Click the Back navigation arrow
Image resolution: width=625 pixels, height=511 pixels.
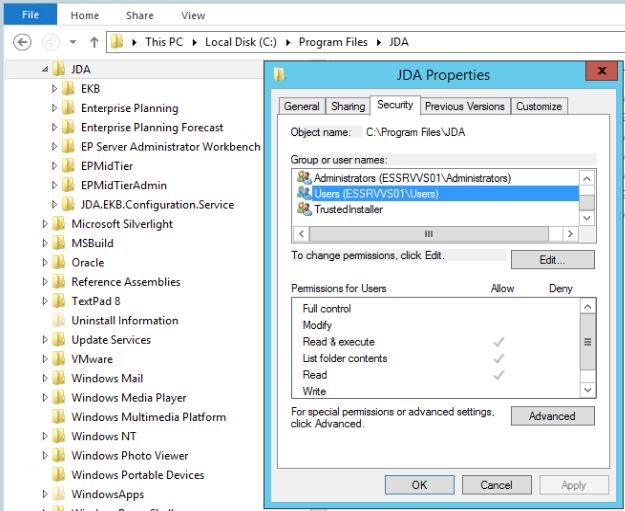coord(22,42)
